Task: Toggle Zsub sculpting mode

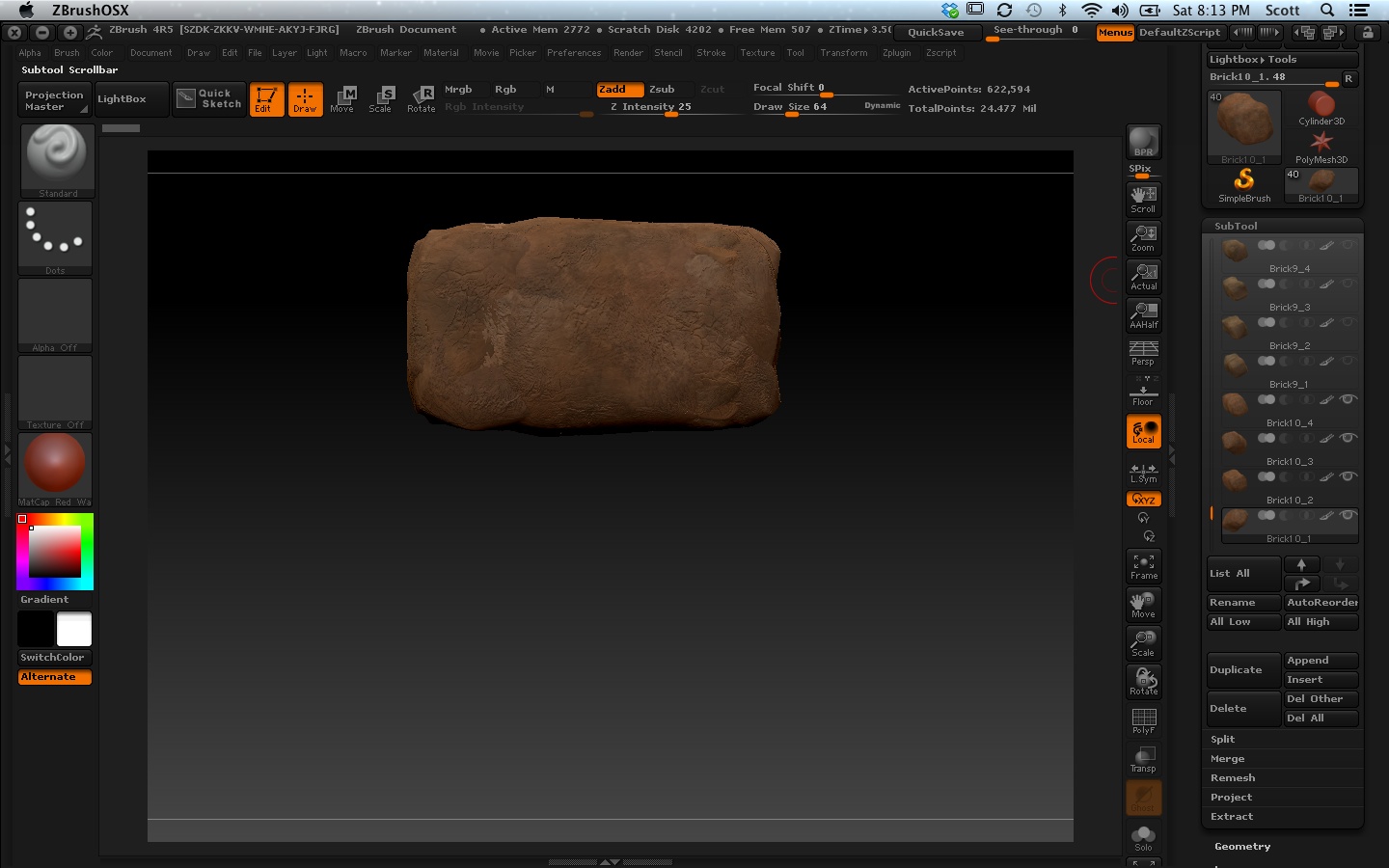Action: click(662, 89)
